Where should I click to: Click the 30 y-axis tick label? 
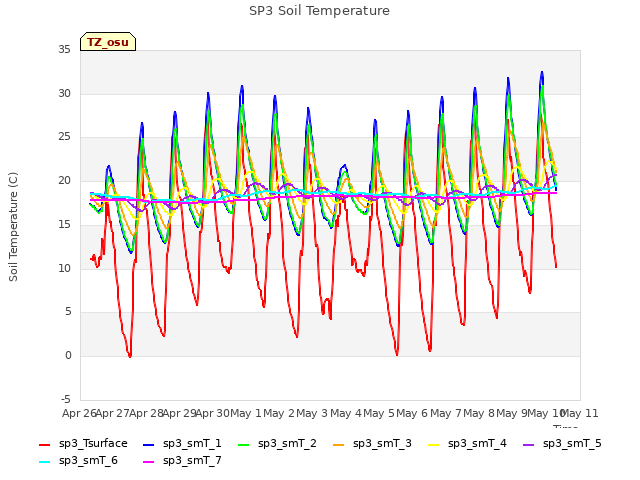pyautogui.click(x=64, y=93)
